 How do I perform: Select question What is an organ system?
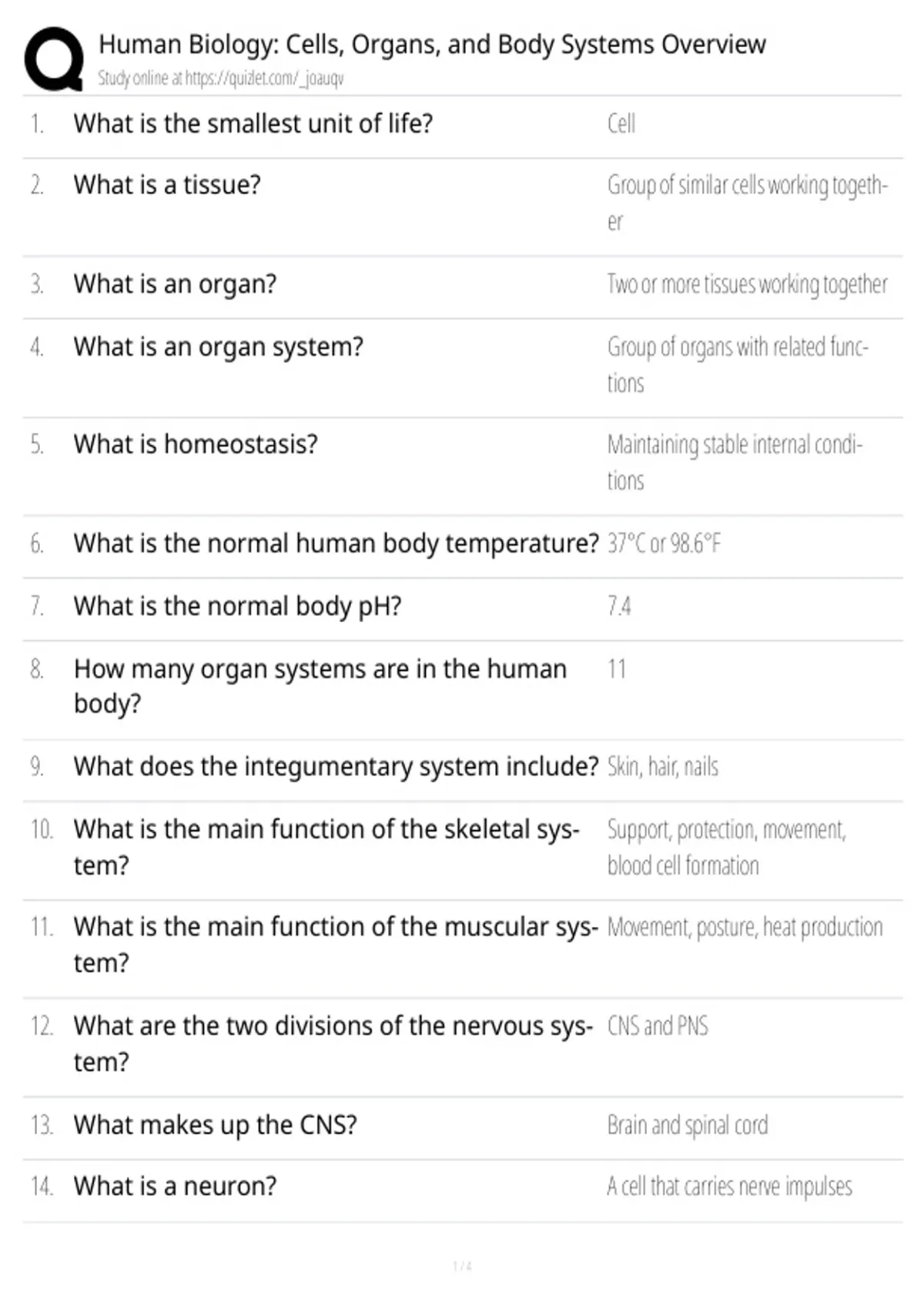click(219, 347)
